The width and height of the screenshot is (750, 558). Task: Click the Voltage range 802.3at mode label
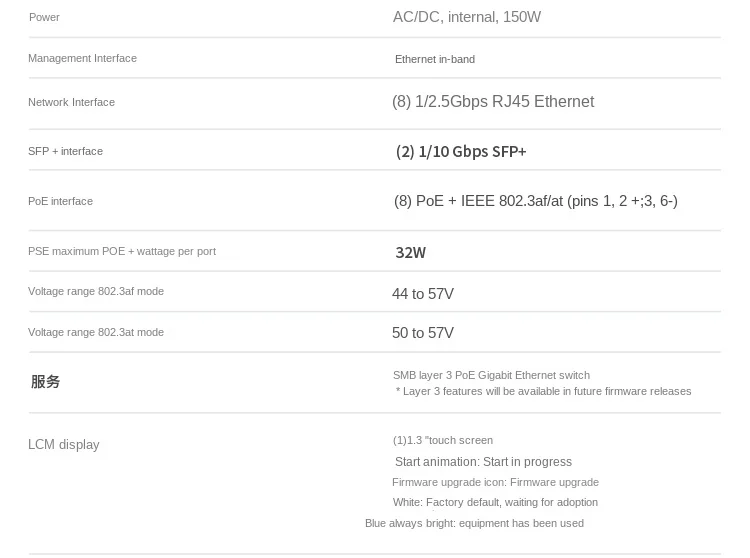tap(95, 332)
